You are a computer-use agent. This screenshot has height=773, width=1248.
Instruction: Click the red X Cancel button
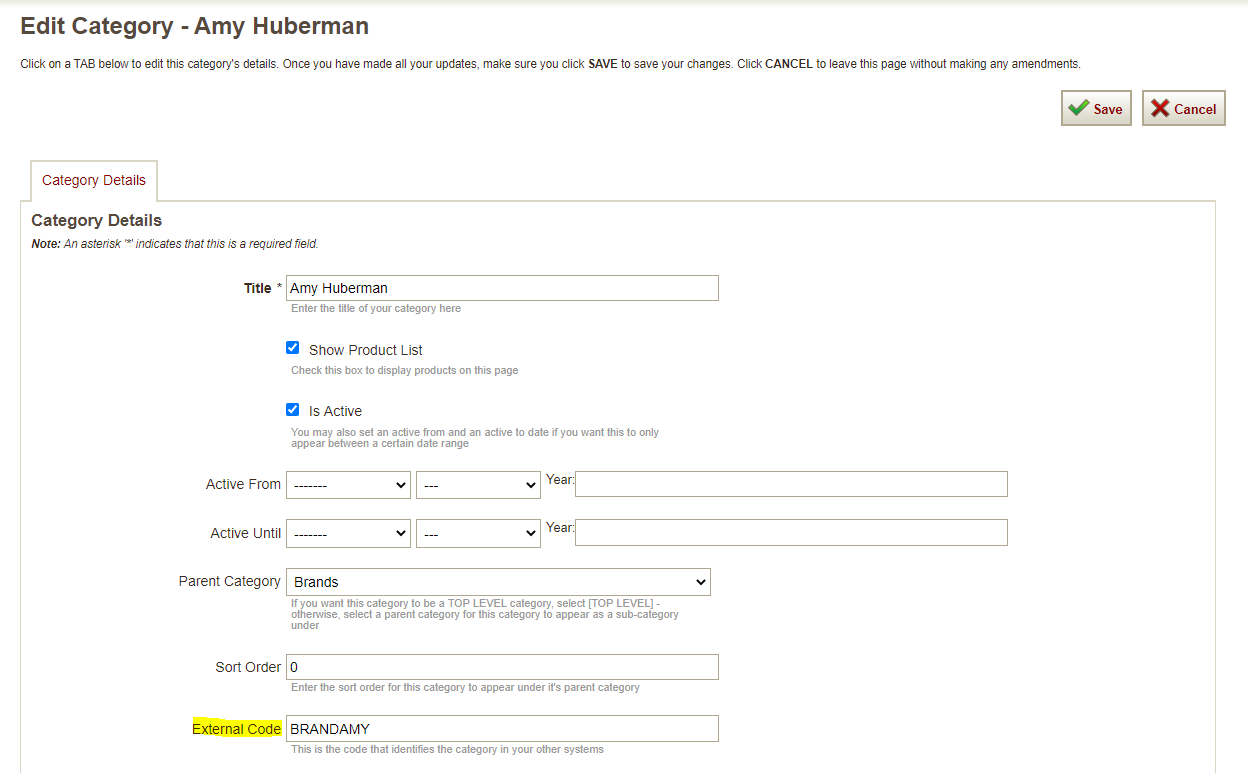1184,109
